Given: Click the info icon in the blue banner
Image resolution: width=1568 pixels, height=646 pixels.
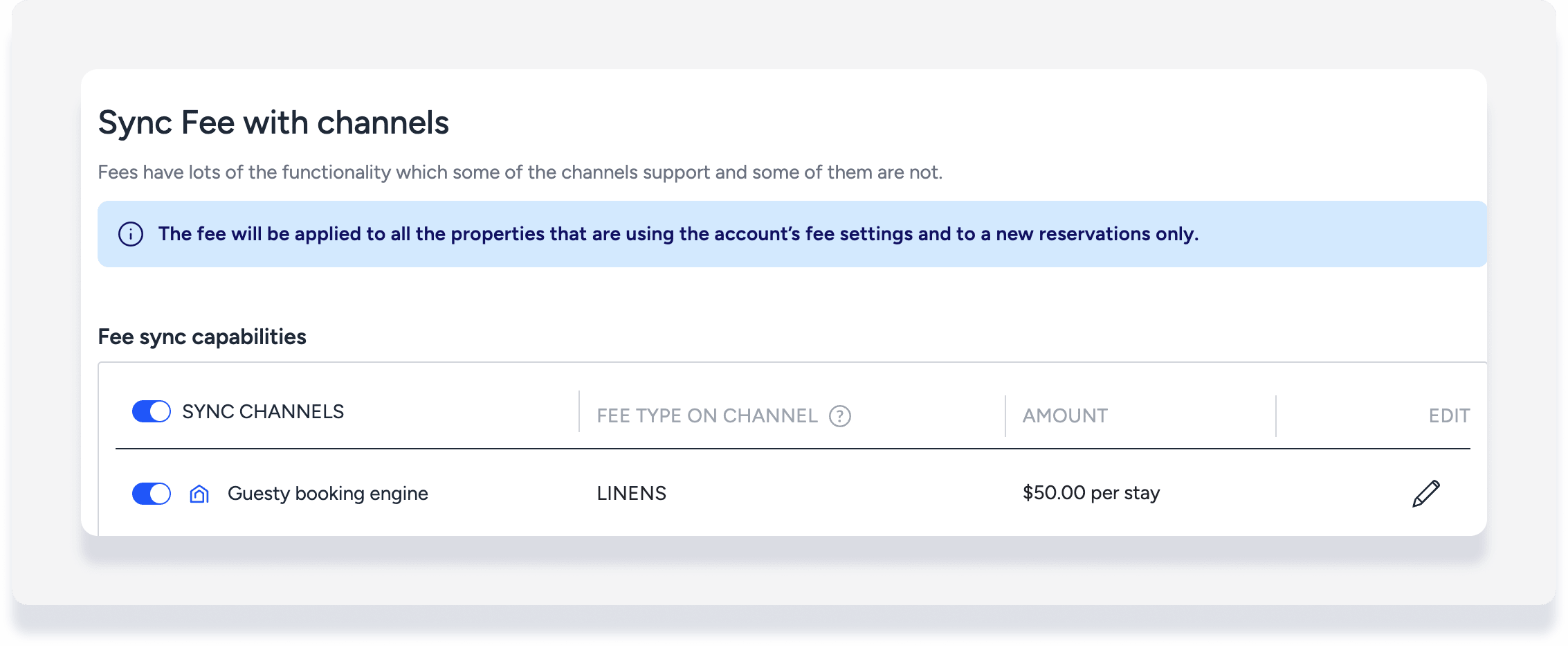Looking at the screenshot, I should [x=131, y=234].
